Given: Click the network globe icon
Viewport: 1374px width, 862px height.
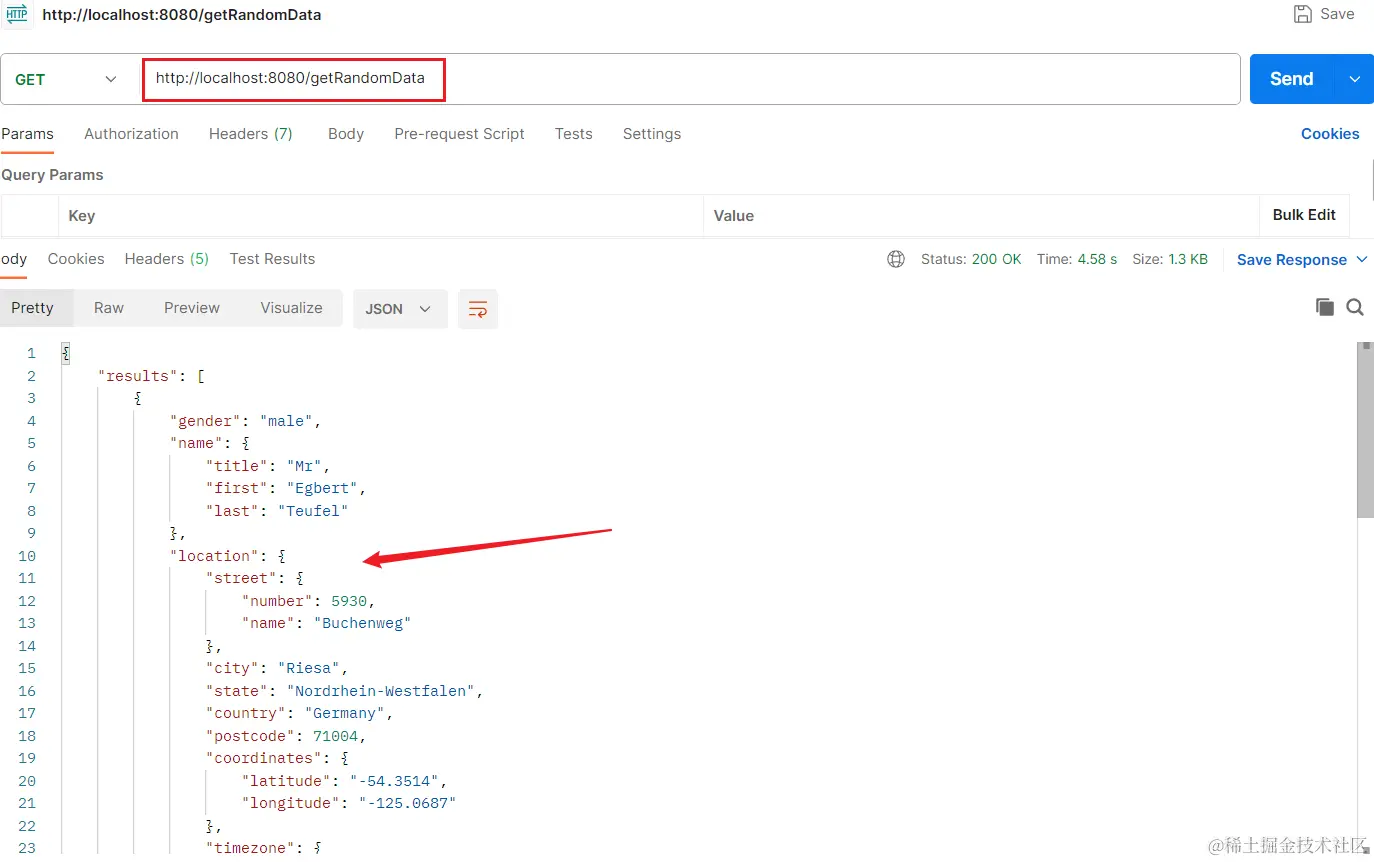Looking at the screenshot, I should click(x=896, y=259).
